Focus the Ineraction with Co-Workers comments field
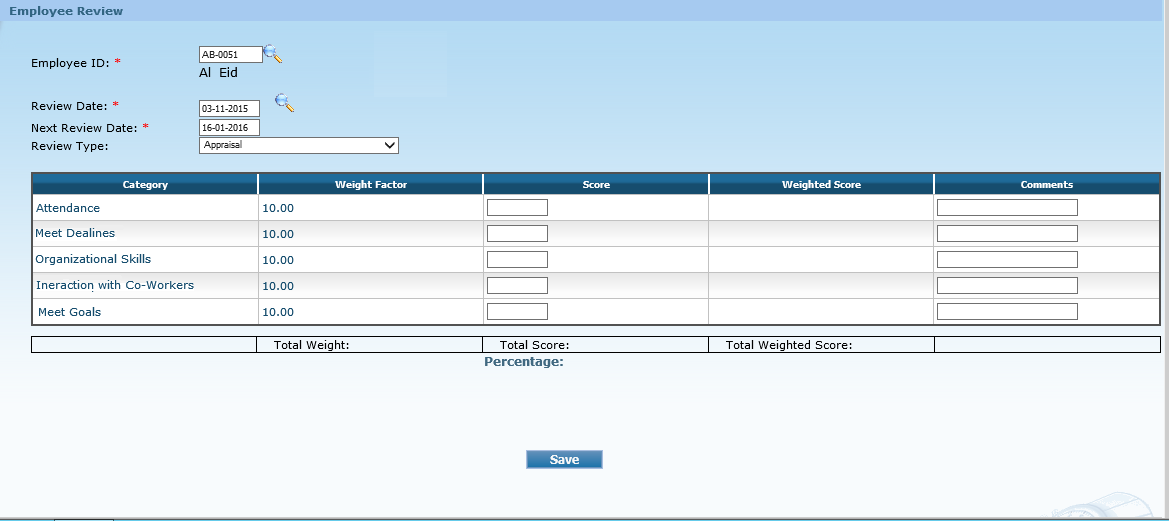1169x521 pixels. pyautogui.click(x=1006, y=286)
